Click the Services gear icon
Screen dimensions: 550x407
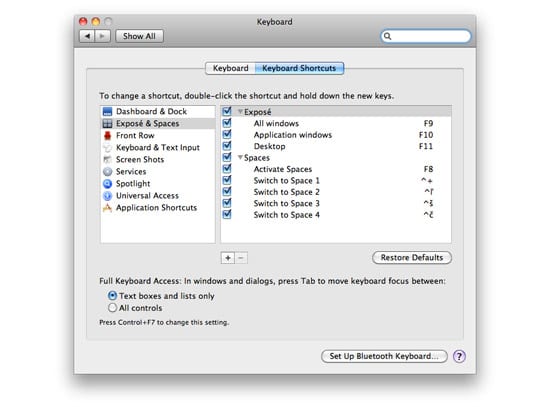coord(107,172)
